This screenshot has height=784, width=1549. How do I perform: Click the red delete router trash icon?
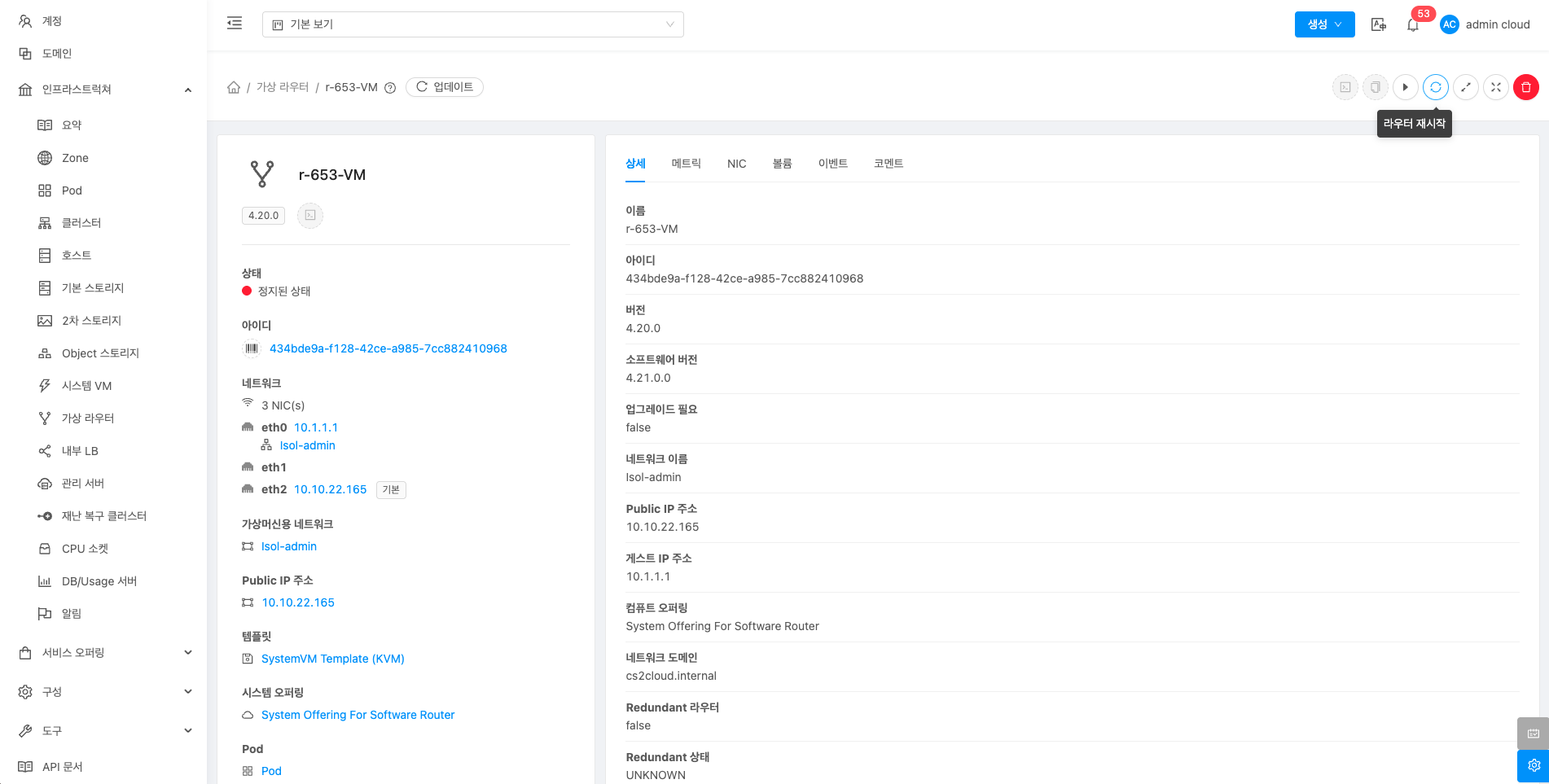coord(1525,87)
